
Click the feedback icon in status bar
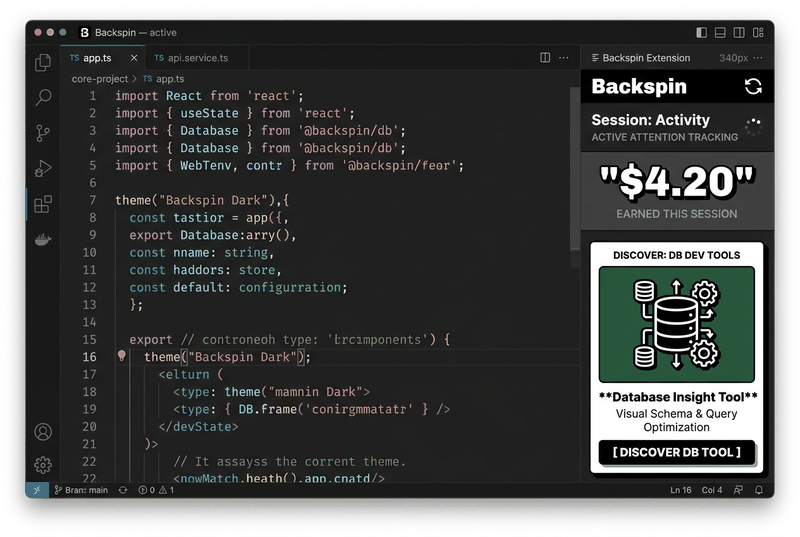pyautogui.click(x=738, y=490)
